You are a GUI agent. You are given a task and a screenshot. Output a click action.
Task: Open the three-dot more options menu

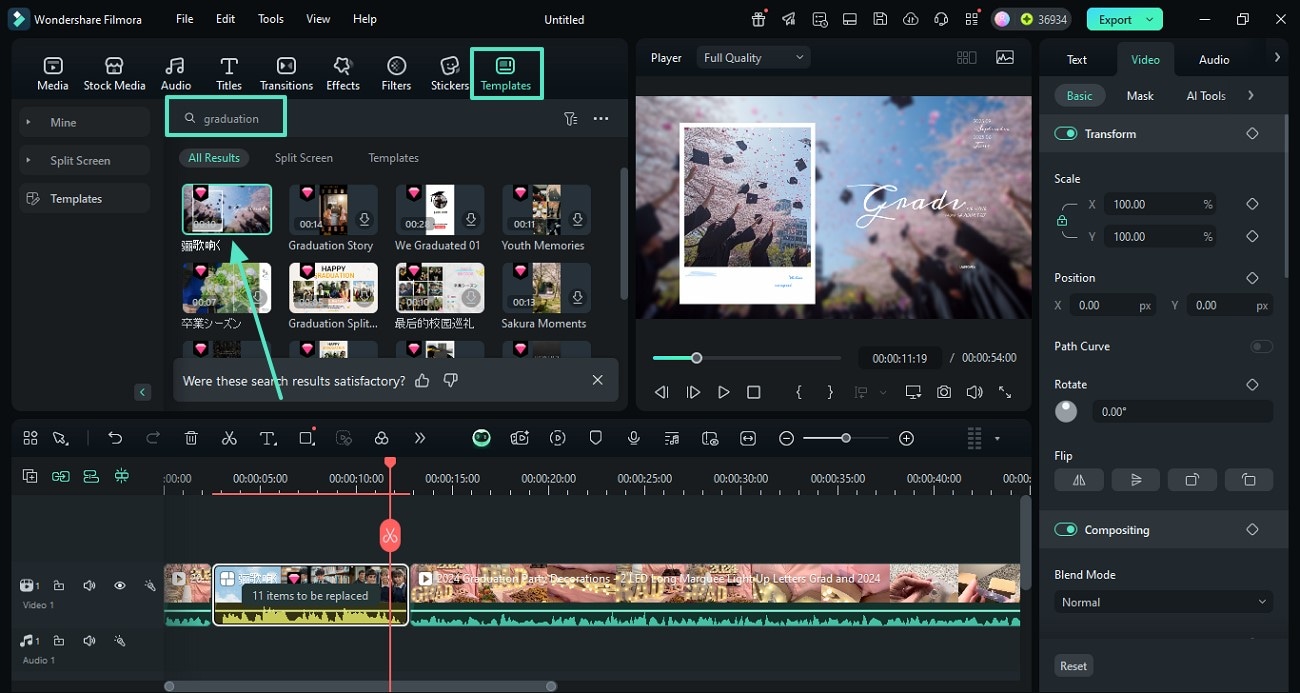coord(601,118)
